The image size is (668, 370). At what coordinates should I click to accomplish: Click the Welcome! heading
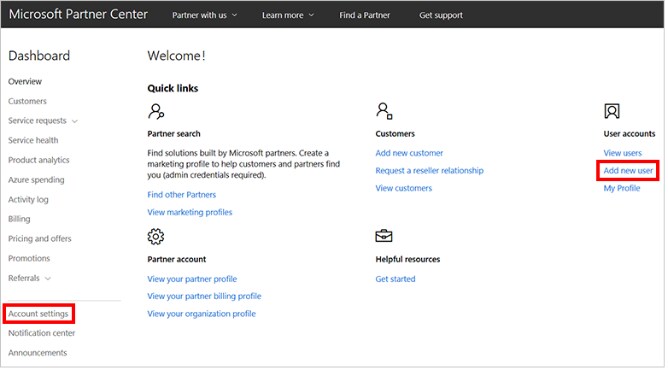[x=176, y=56]
